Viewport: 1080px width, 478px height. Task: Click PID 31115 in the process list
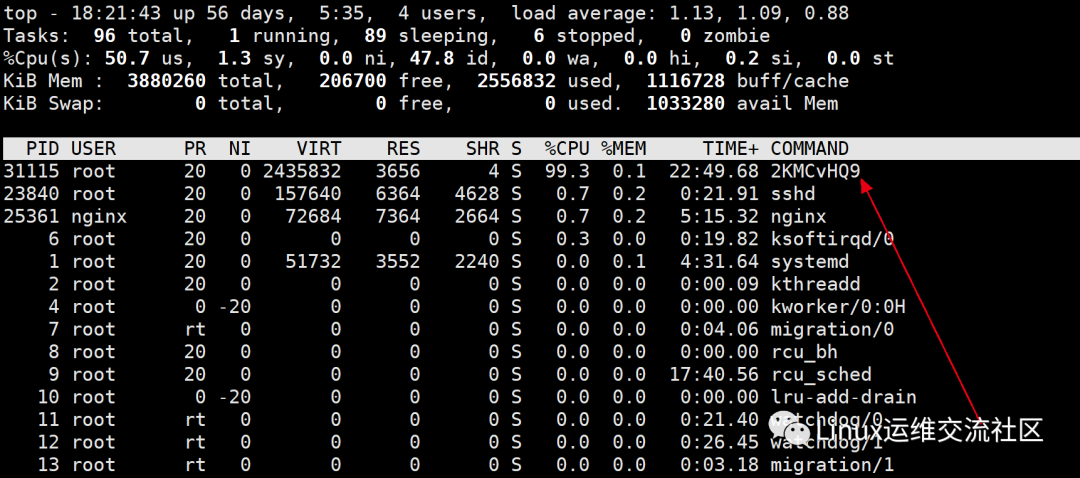pyautogui.click(x=31, y=171)
